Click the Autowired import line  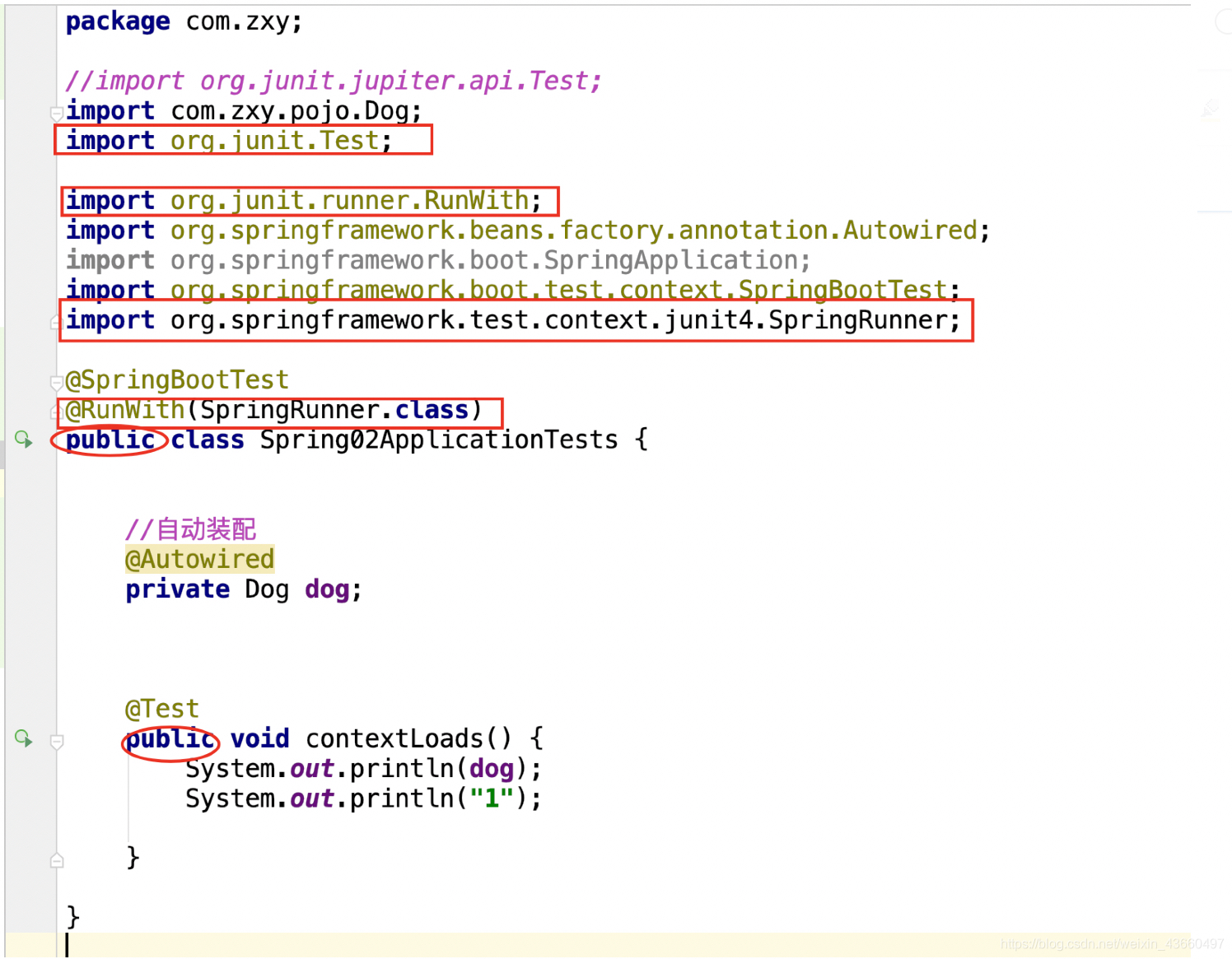528,230
